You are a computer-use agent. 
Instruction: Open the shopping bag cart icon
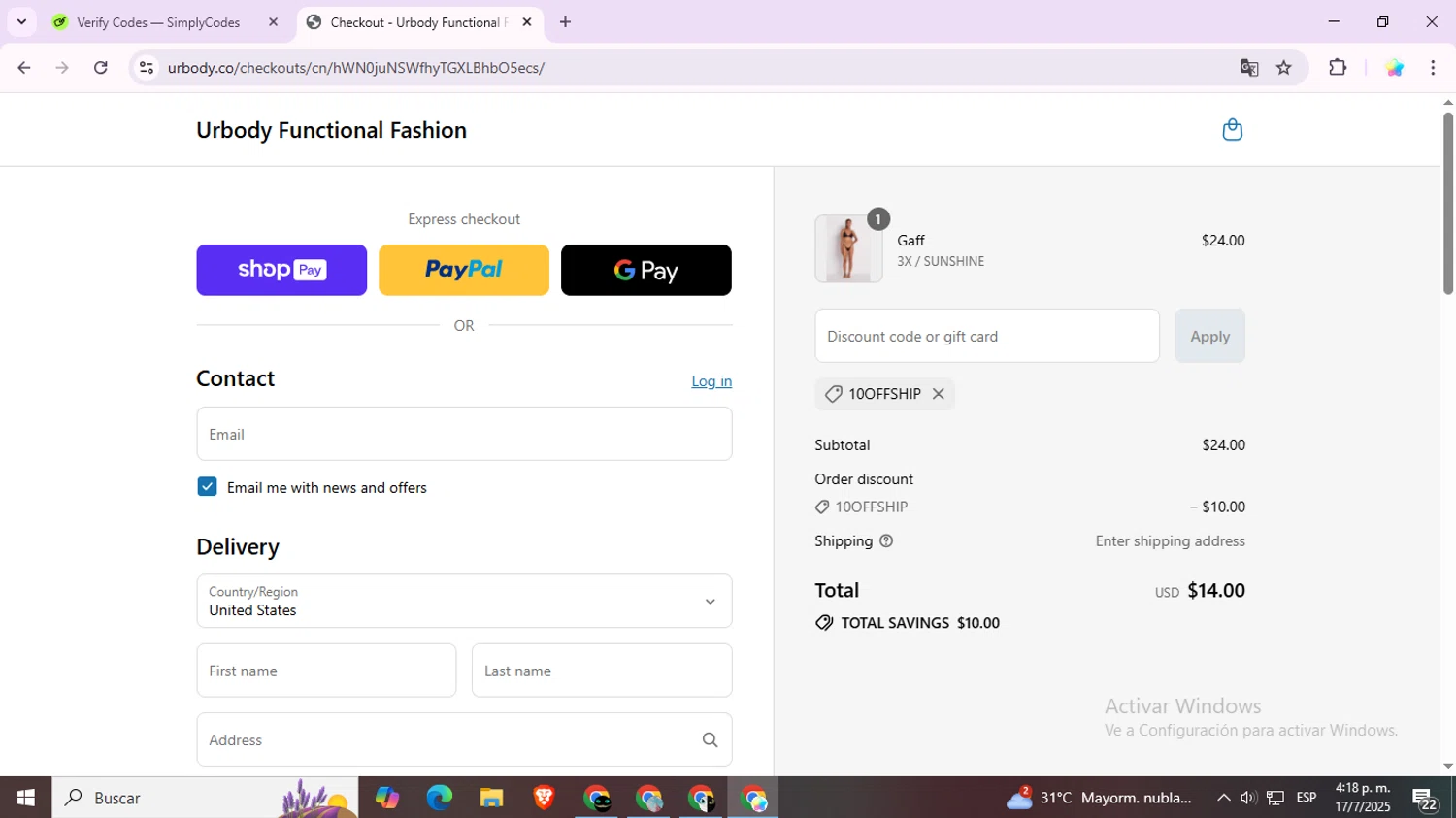[x=1232, y=130]
